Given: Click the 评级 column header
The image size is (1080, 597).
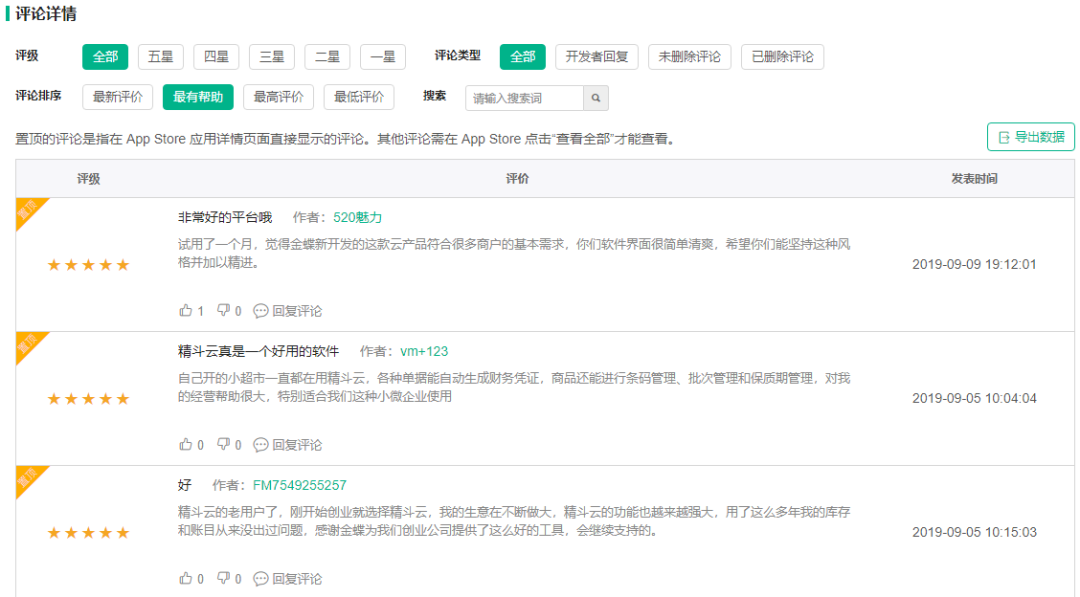Looking at the screenshot, I should pyautogui.click(x=88, y=179).
